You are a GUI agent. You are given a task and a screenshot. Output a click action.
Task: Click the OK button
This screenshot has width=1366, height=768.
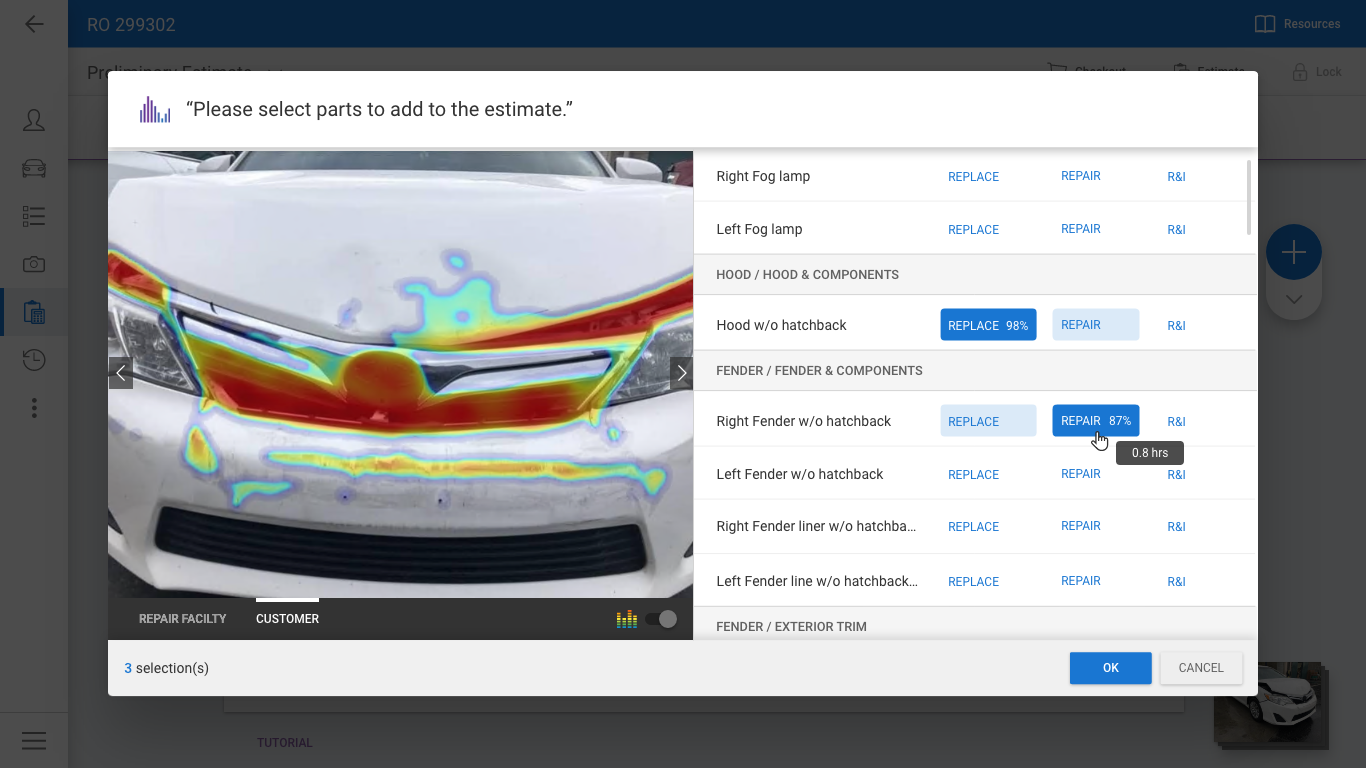[1110, 668]
